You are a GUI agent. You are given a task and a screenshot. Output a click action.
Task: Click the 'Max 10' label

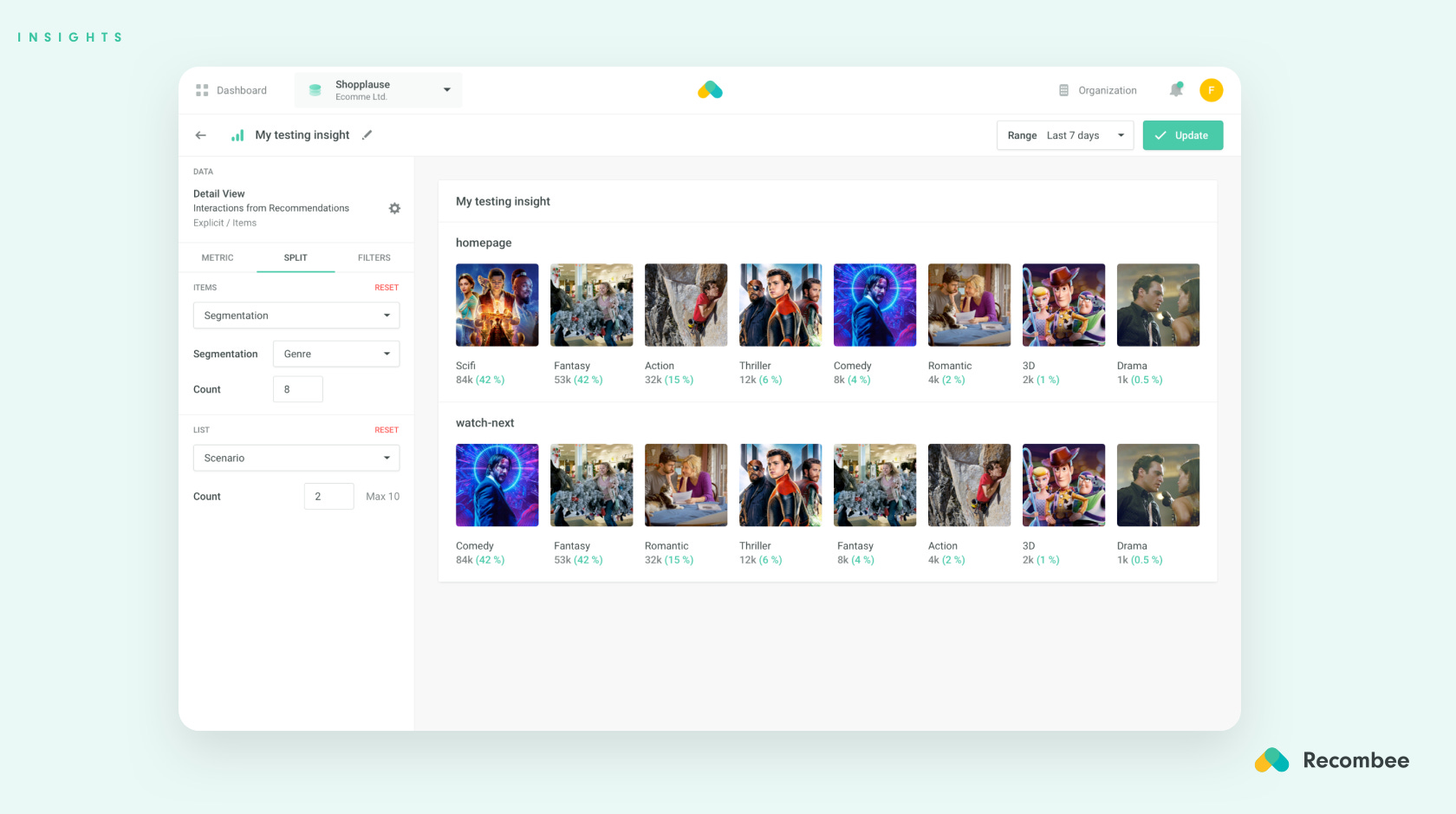tap(383, 497)
